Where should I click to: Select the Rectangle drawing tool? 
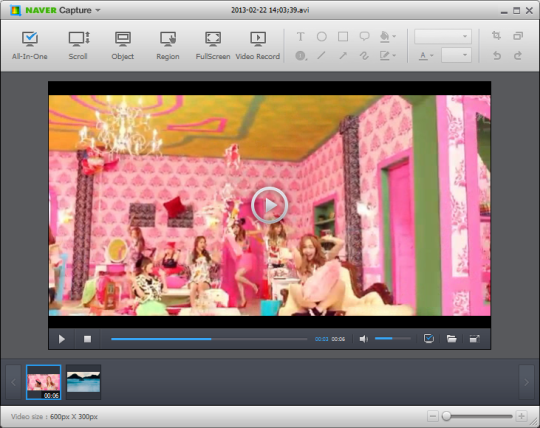point(343,36)
